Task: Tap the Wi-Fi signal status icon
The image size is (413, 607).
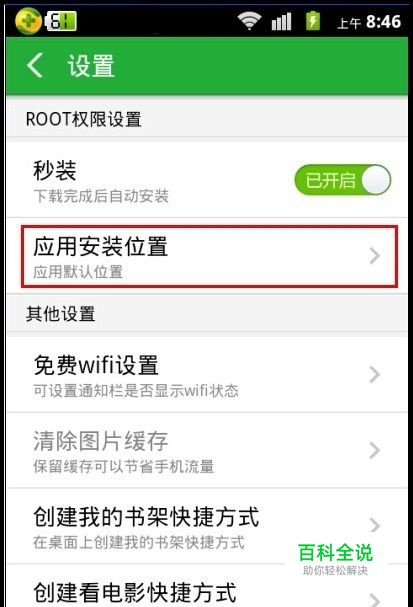Action: [x=249, y=20]
